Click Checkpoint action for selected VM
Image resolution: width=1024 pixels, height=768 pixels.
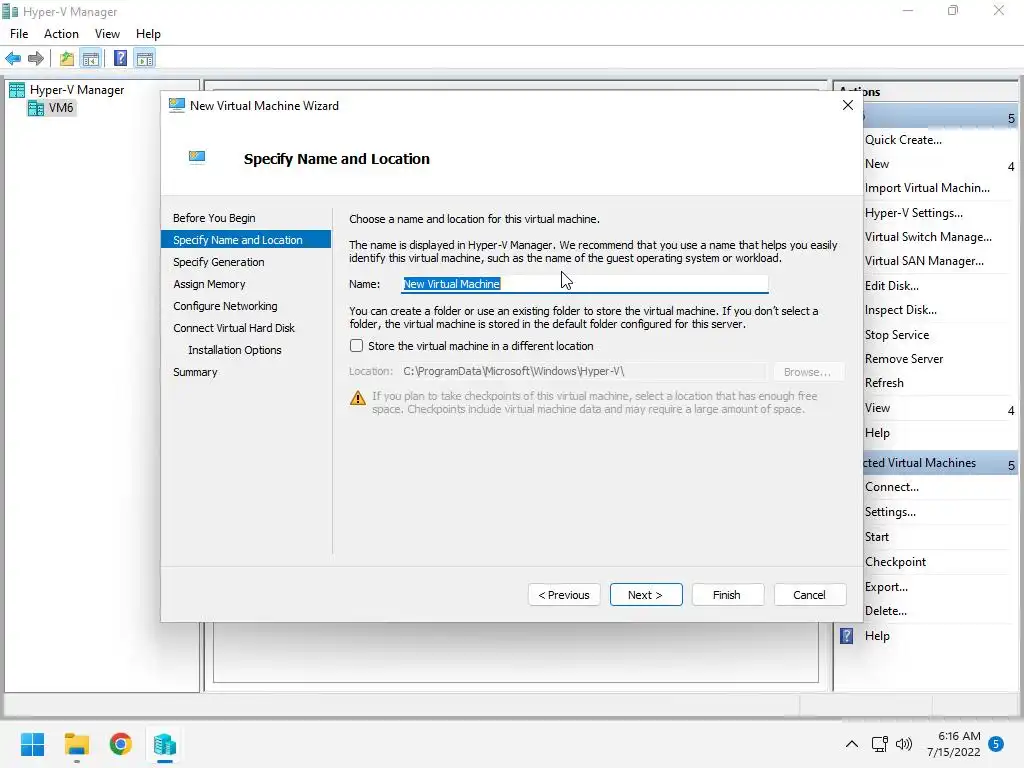coord(895,562)
